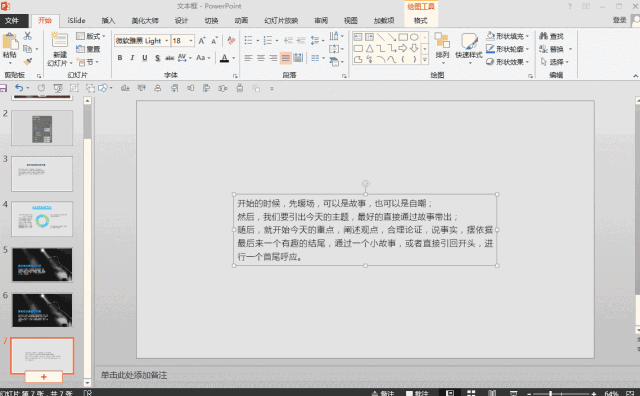Click Decrease Font Size button

coord(214,40)
